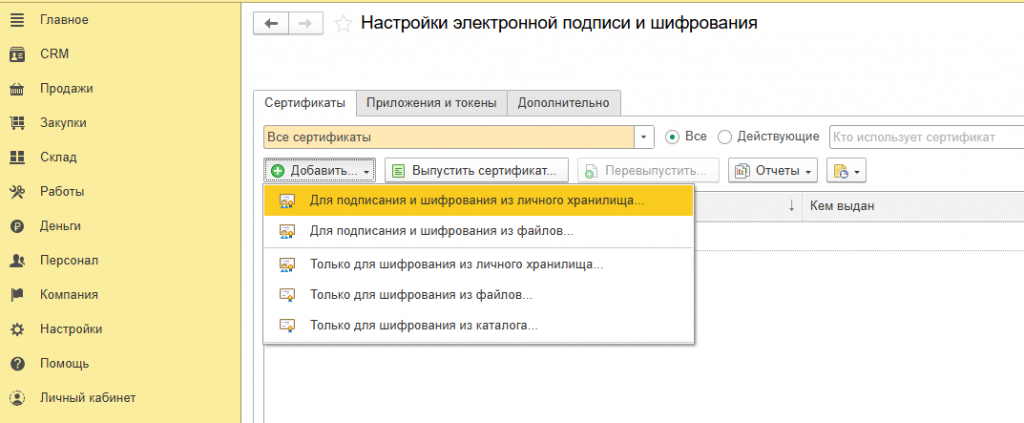Open the Отчеты dropdown menu

pos(773,171)
